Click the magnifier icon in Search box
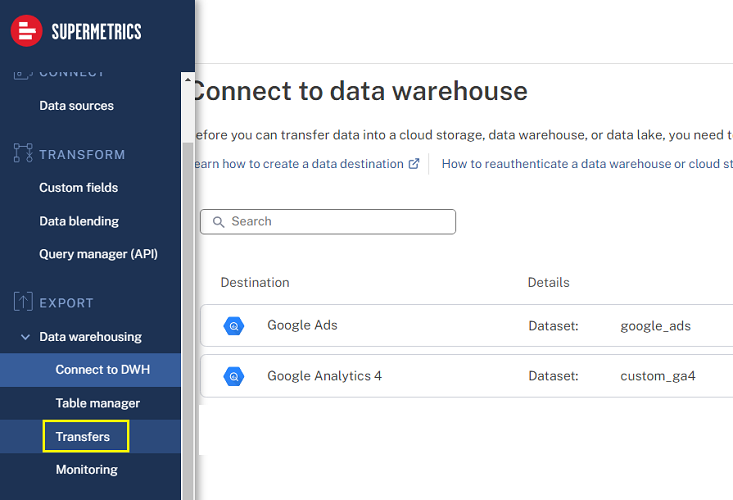Viewport: 733px width, 500px height. click(218, 221)
